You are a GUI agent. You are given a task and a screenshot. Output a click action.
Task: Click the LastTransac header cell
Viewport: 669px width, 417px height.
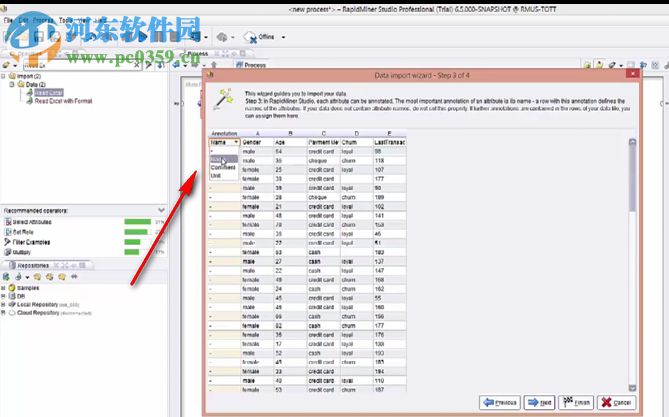click(x=390, y=142)
